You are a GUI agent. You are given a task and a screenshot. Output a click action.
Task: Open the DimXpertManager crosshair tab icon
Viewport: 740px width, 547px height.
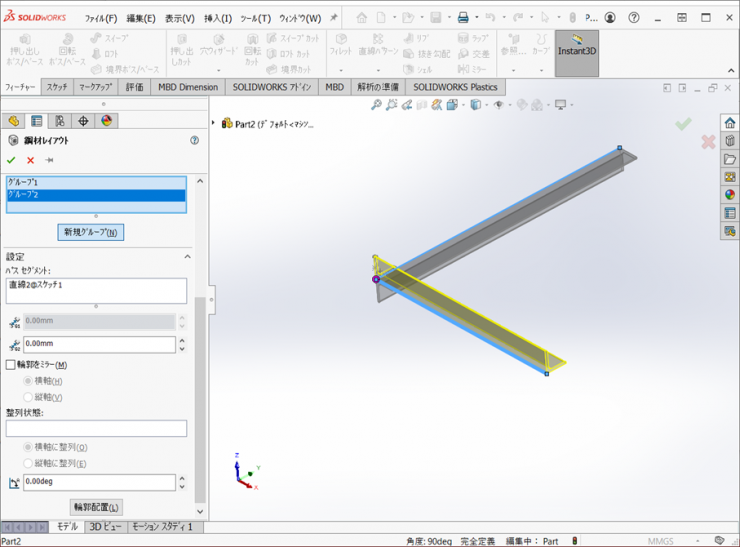coord(84,121)
